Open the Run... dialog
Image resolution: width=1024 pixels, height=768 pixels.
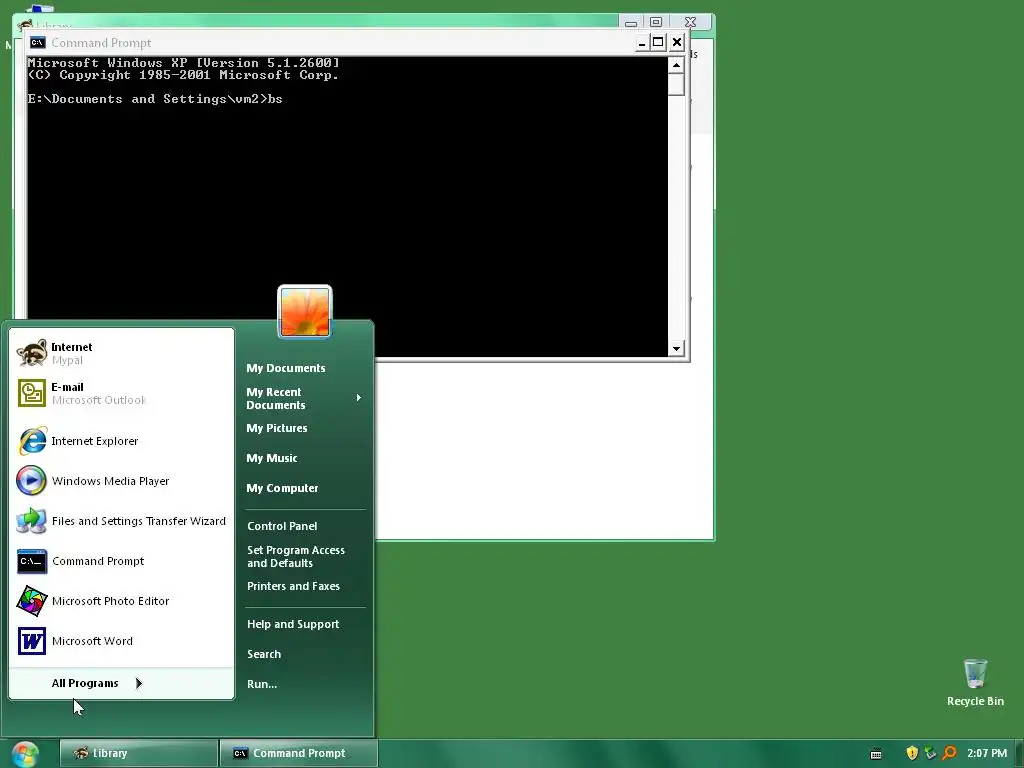(x=262, y=684)
